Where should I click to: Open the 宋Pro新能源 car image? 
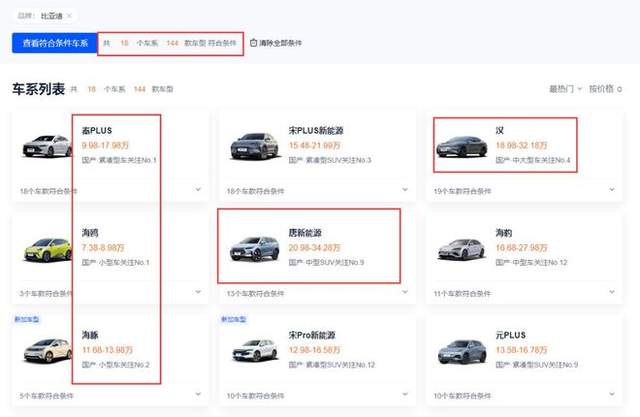click(255, 350)
